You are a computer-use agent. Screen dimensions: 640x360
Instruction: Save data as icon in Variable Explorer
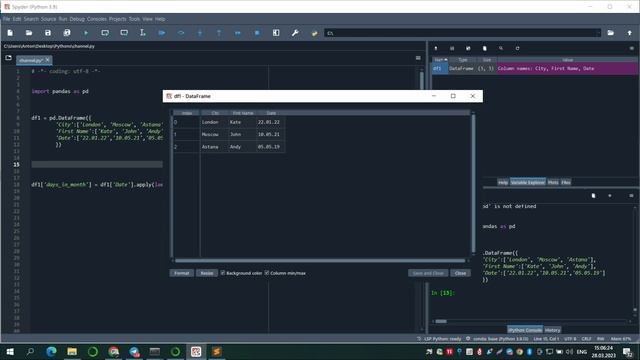468,48
